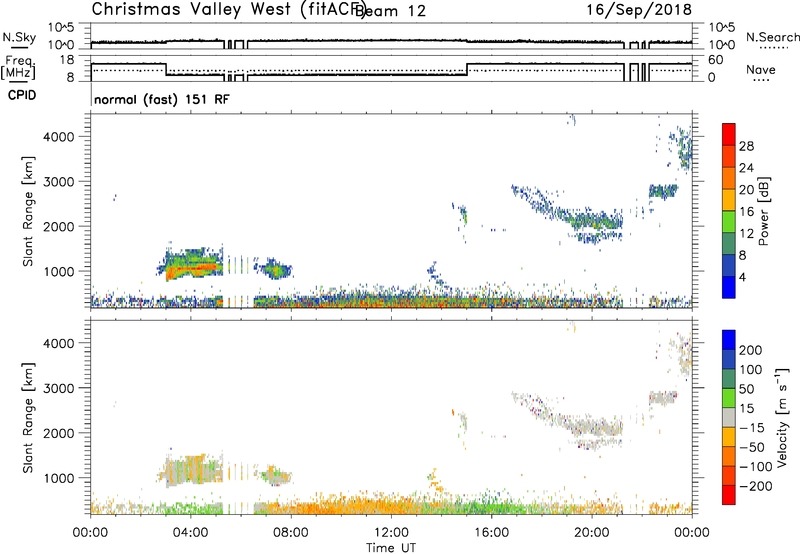Click the "04:00" time tick label
800x554 pixels.
pos(190,533)
